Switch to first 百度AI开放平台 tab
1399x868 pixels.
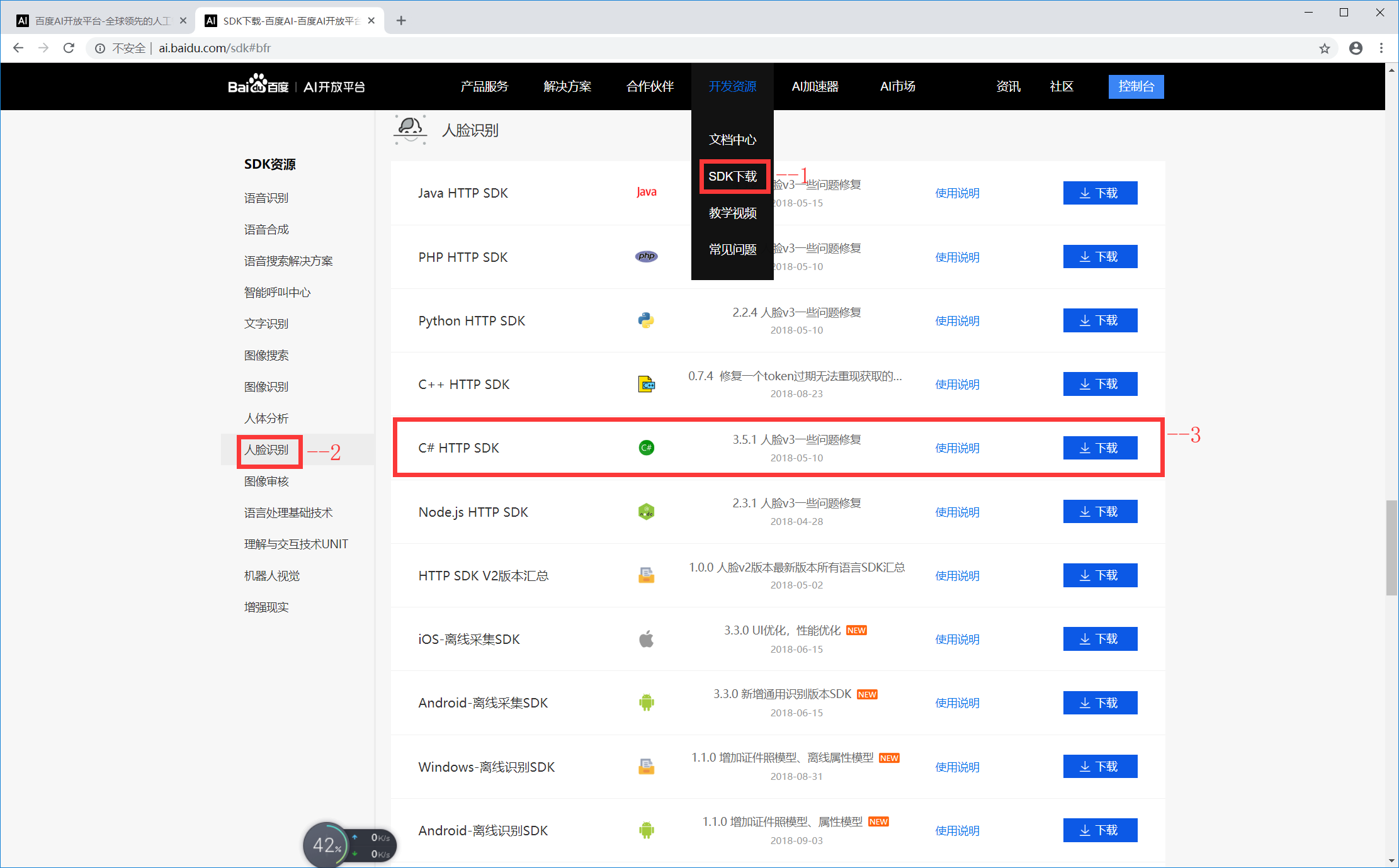pos(101,21)
